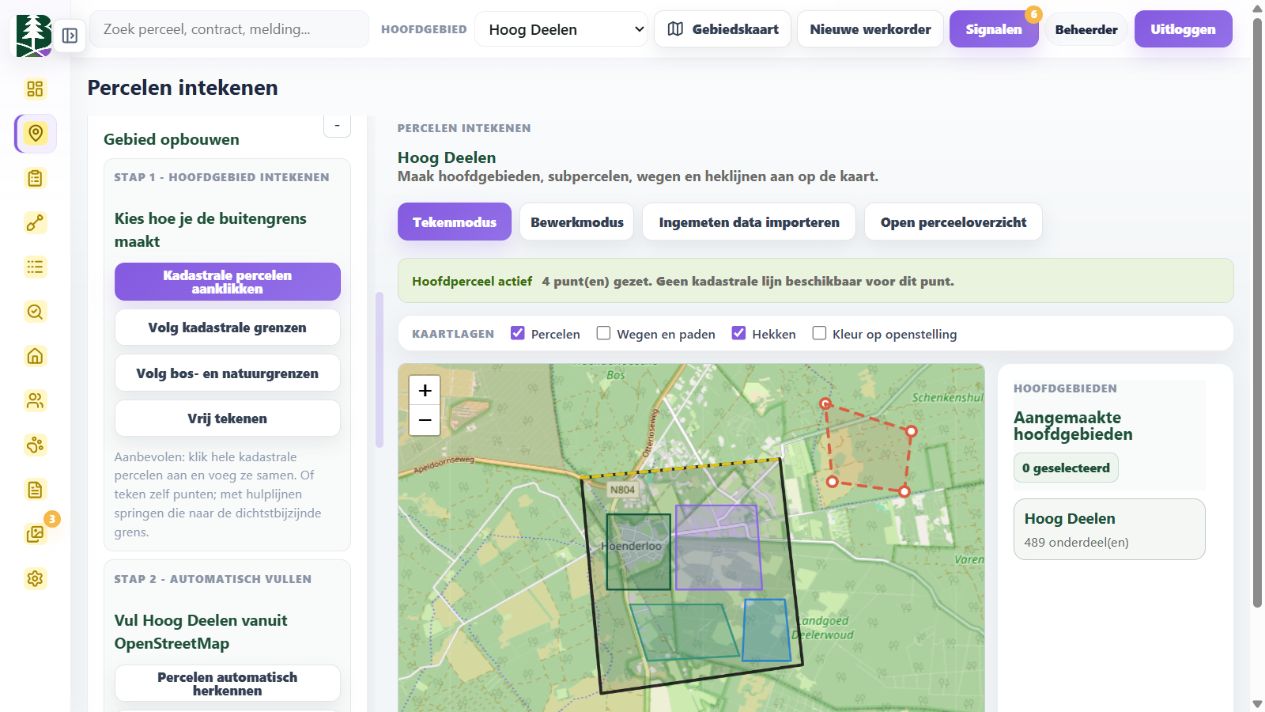Create a Nieuwe werkorder
1265x712 pixels.
click(x=870, y=29)
